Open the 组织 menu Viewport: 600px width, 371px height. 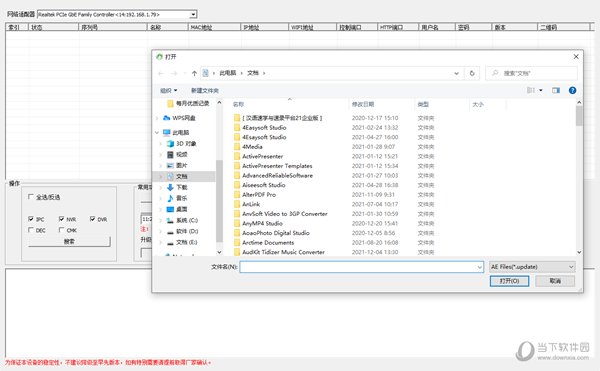pos(168,91)
